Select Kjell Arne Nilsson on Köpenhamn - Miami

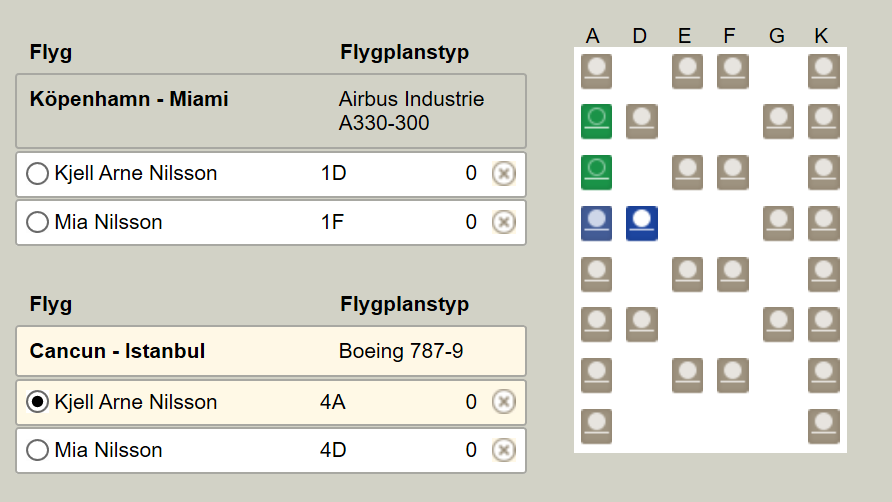[x=38, y=174]
